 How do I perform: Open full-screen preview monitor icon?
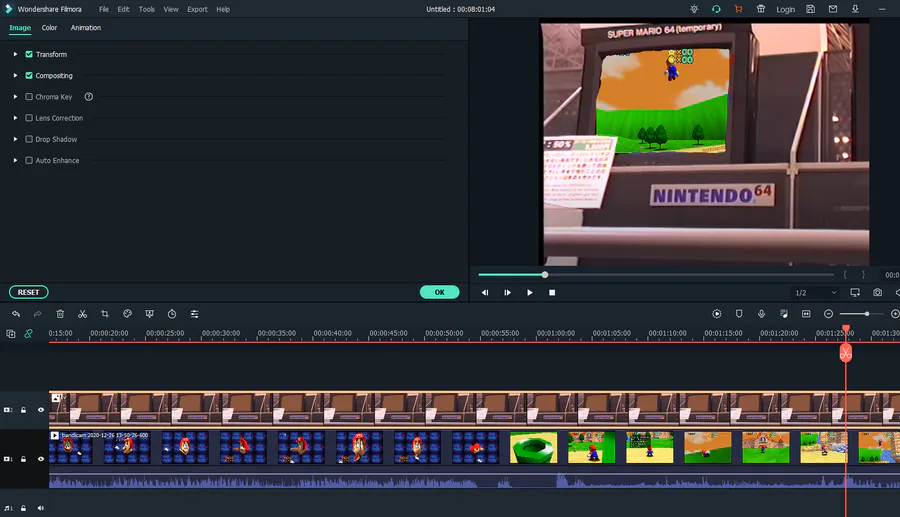(855, 293)
